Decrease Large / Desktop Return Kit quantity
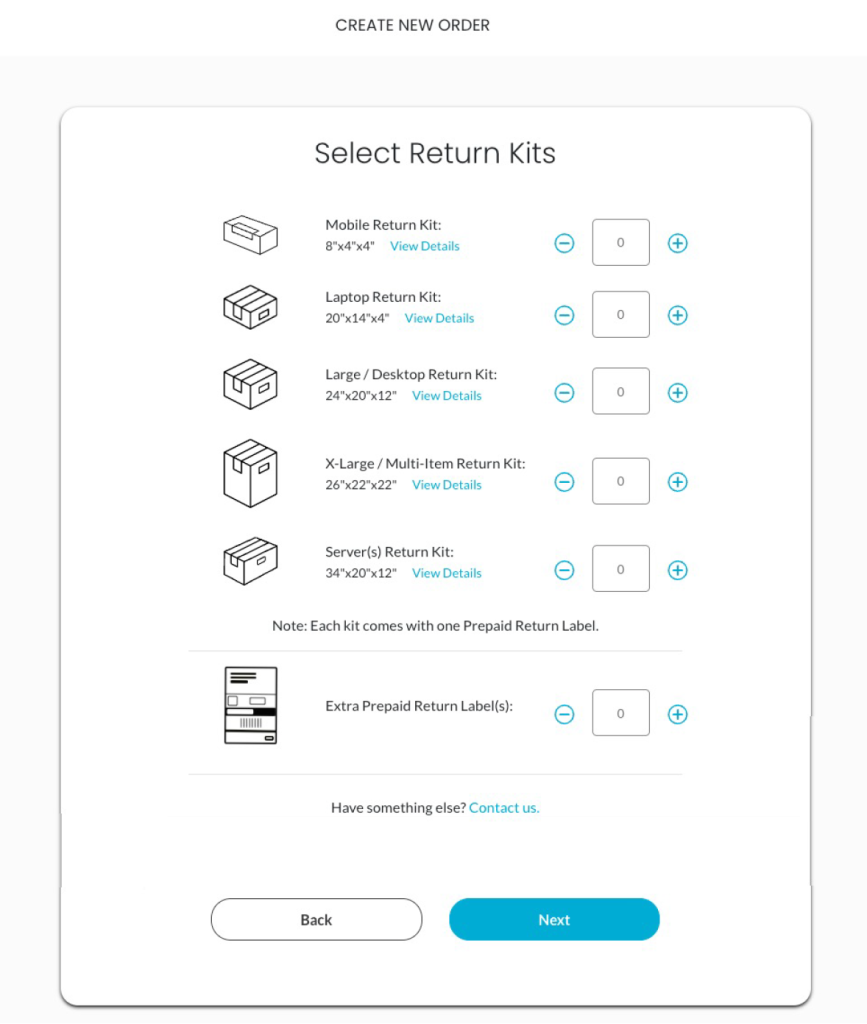867x1024 pixels. pyautogui.click(x=564, y=393)
